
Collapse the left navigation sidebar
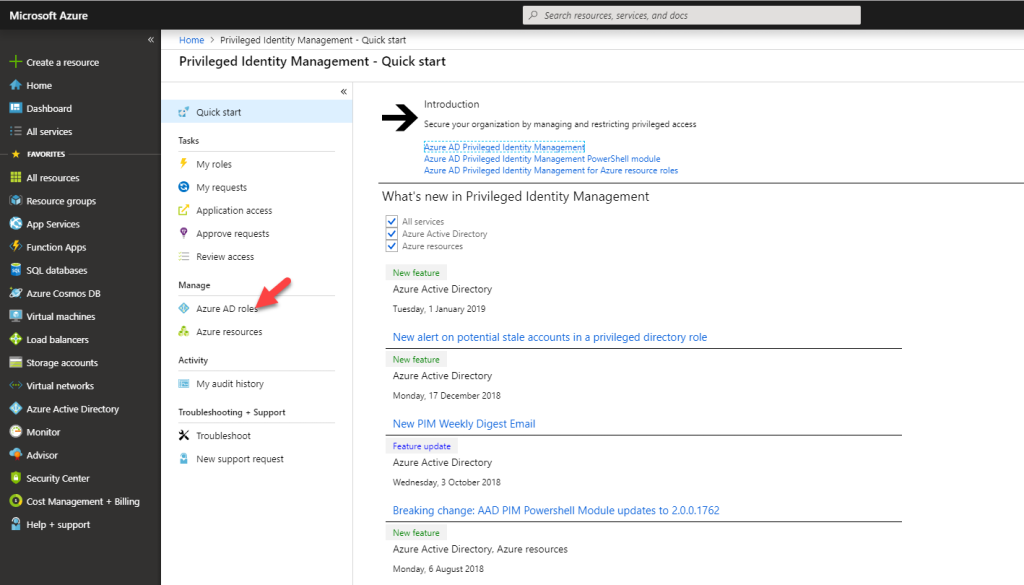151,39
